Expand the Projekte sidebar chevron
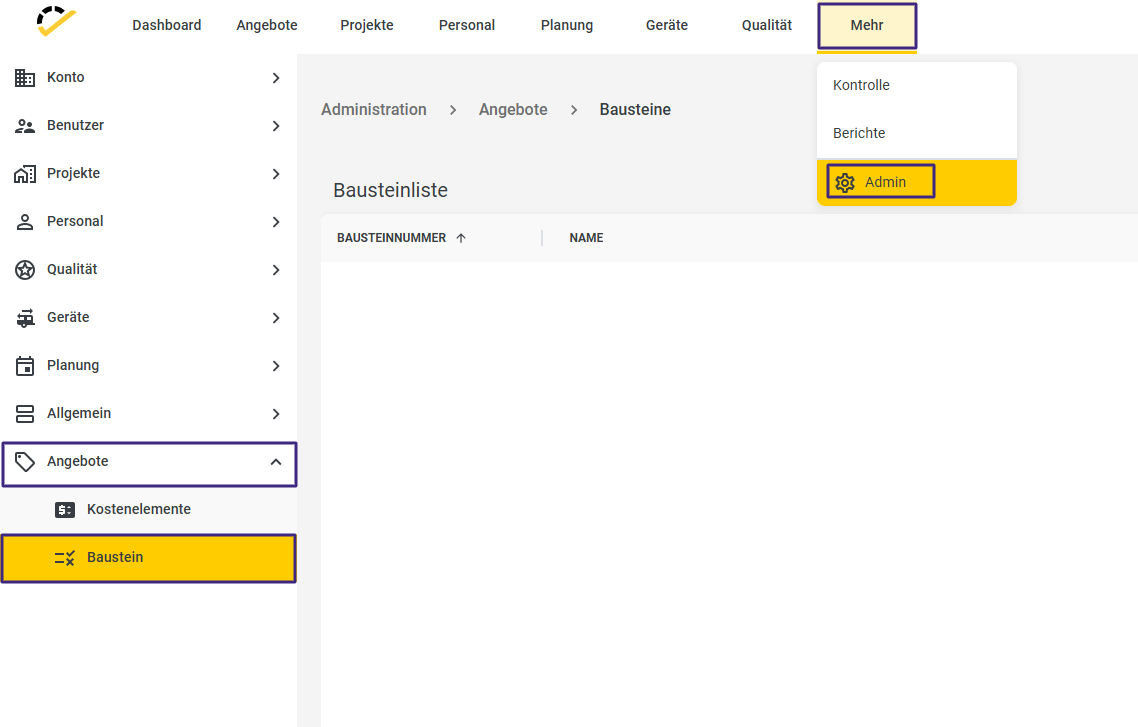Screen dimensions: 1138x727 pyautogui.click(x=276, y=174)
